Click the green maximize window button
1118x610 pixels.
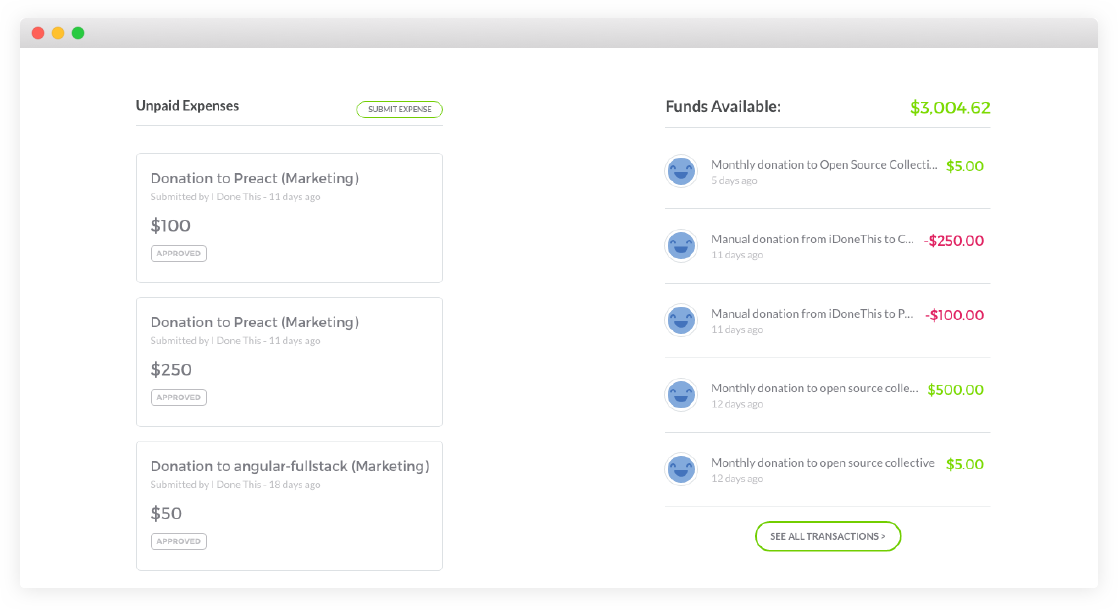pos(78,33)
